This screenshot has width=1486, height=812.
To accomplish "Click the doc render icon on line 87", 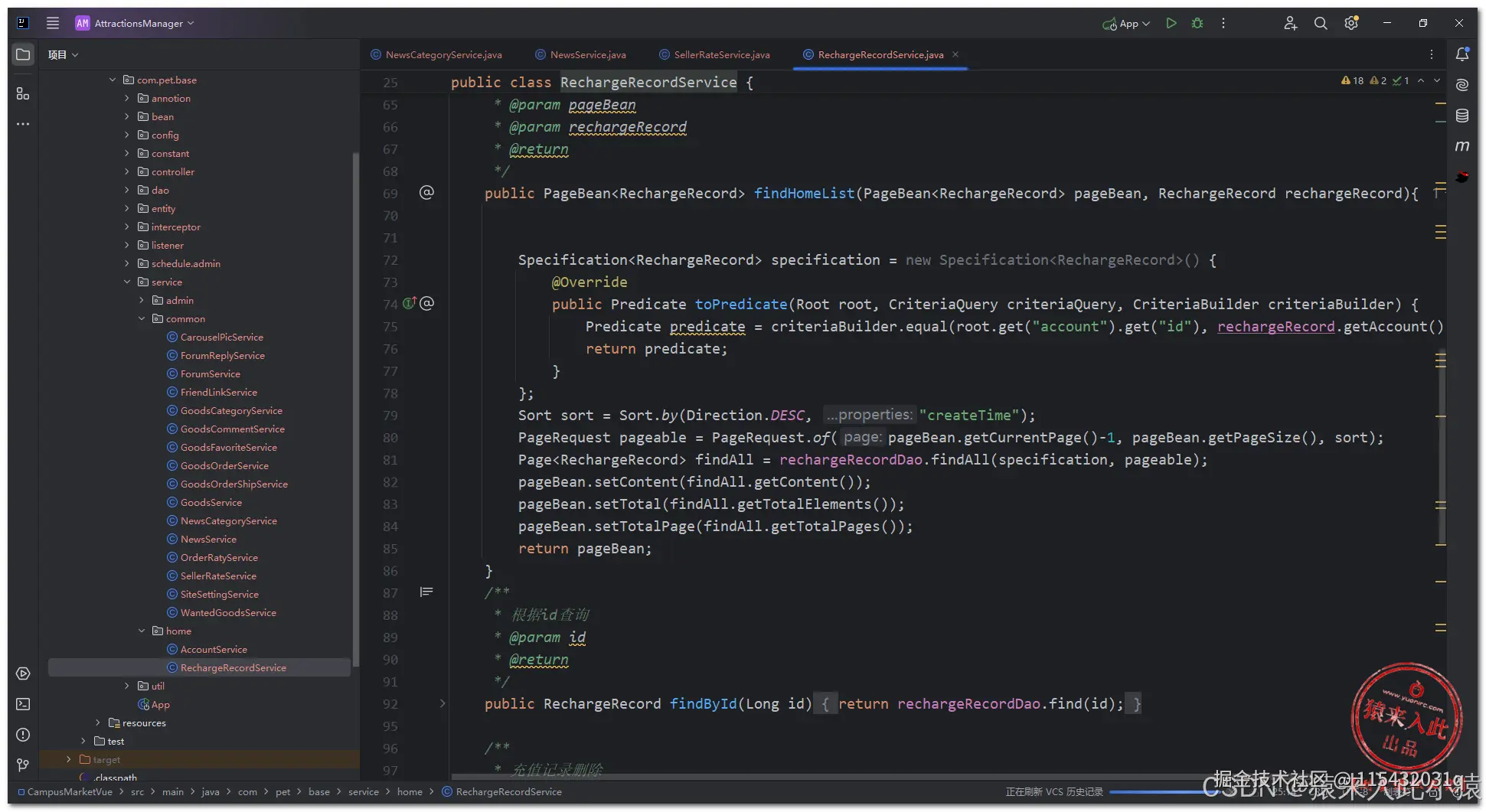I will pos(426,592).
